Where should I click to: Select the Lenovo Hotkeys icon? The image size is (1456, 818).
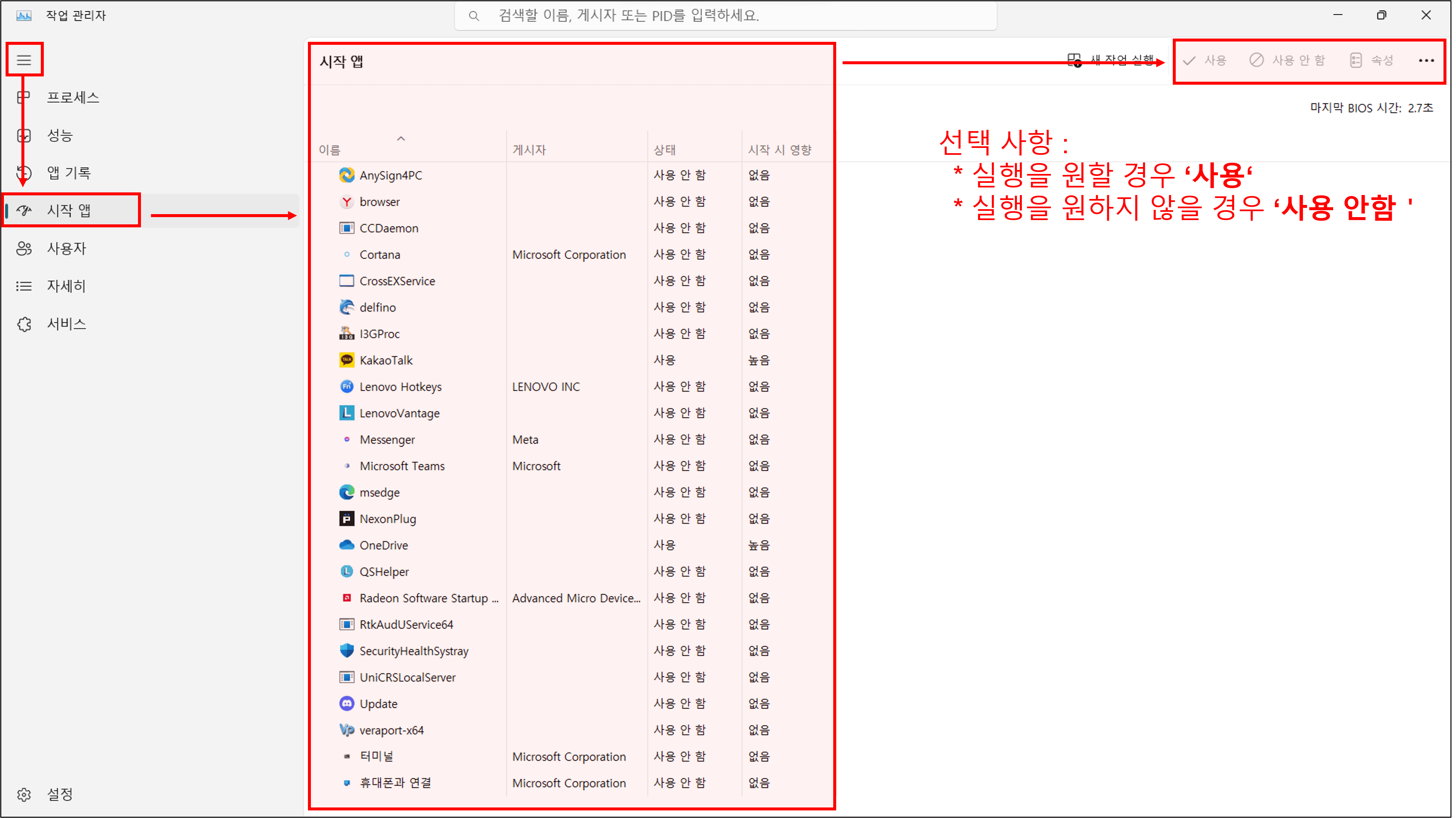coord(346,387)
